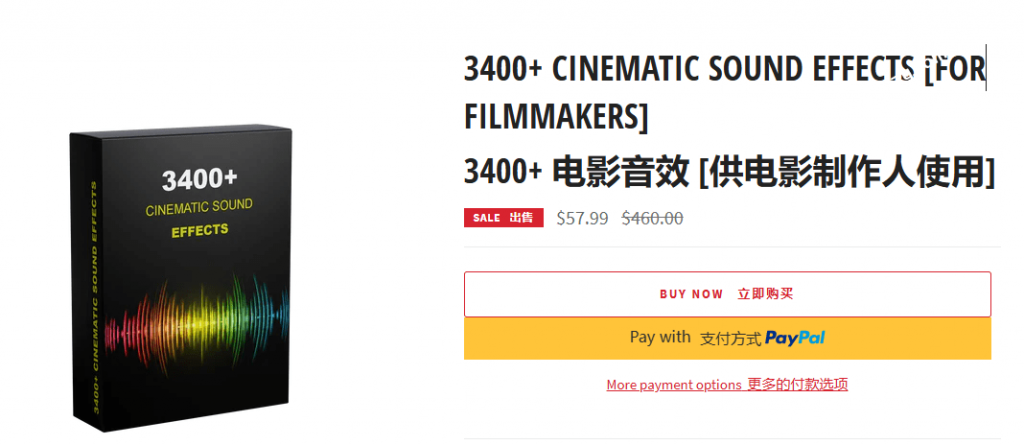Click the PayPal logo in the yellow button
Image resolution: width=1024 pixels, height=445 pixels.
coord(795,338)
